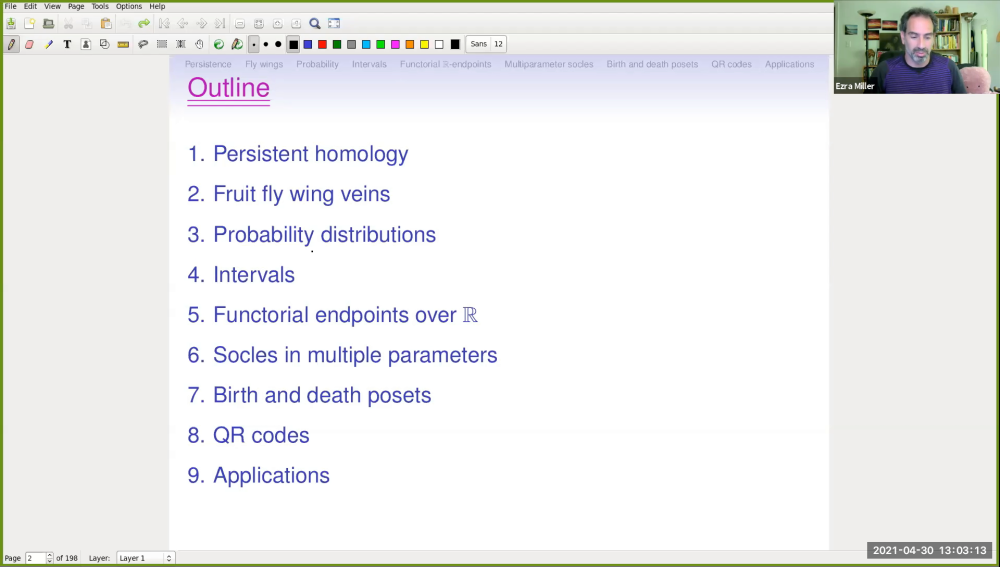Undo the last action
Image resolution: width=1000 pixels, height=567 pixels.
tap(126, 24)
